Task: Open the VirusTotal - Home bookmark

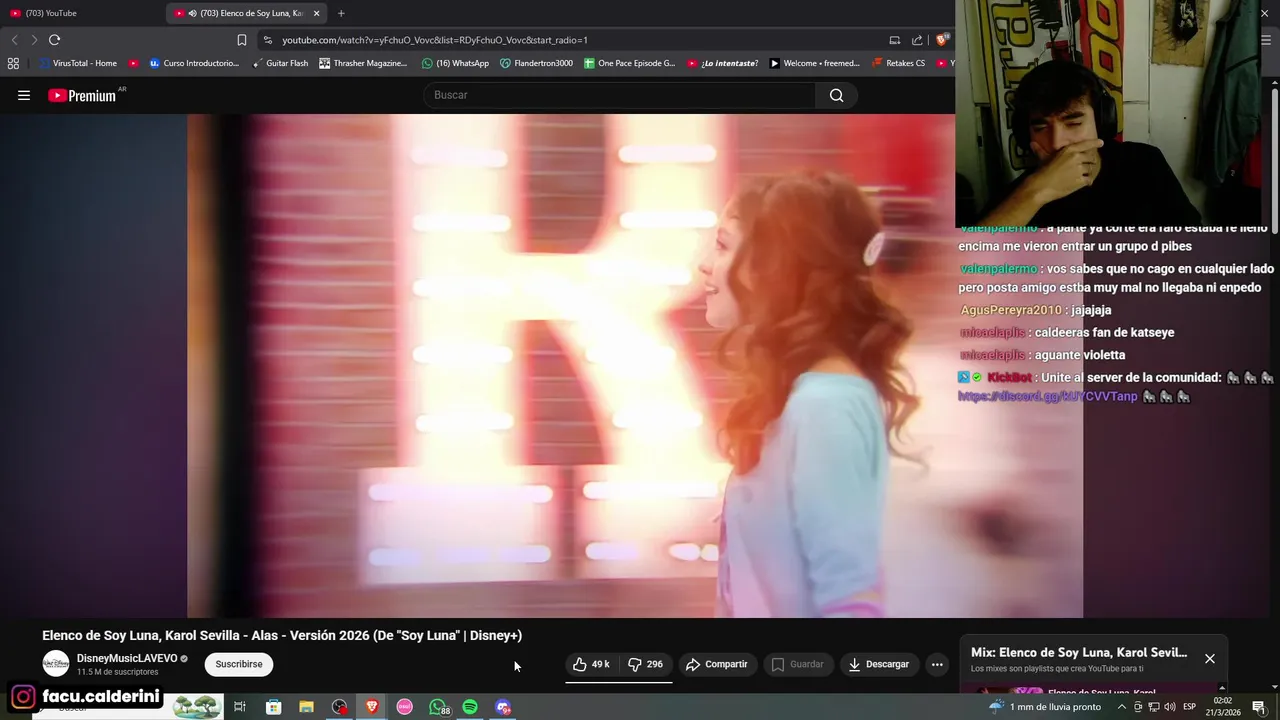Action: point(78,63)
